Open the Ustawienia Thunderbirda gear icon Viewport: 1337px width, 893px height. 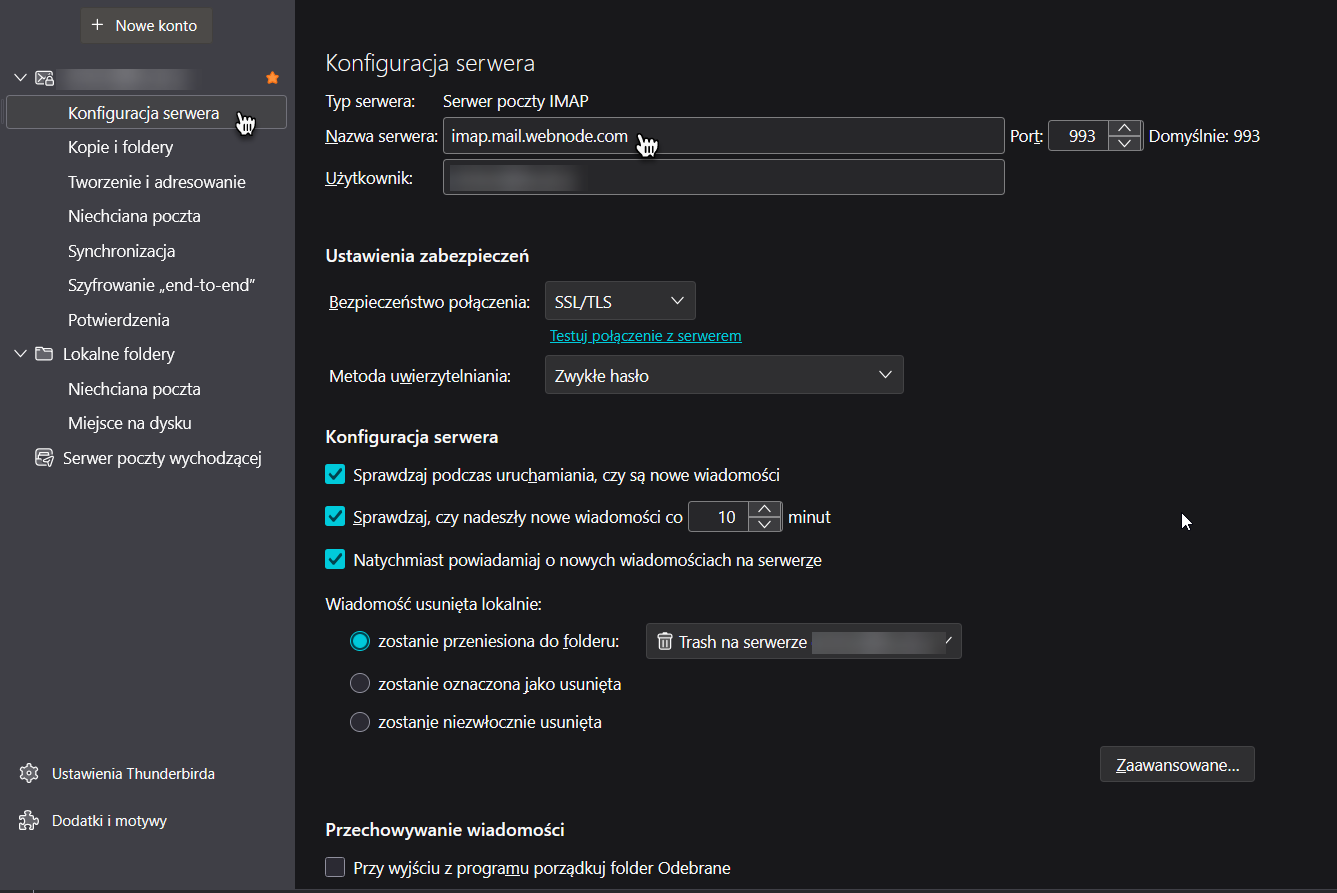[x=29, y=774]
